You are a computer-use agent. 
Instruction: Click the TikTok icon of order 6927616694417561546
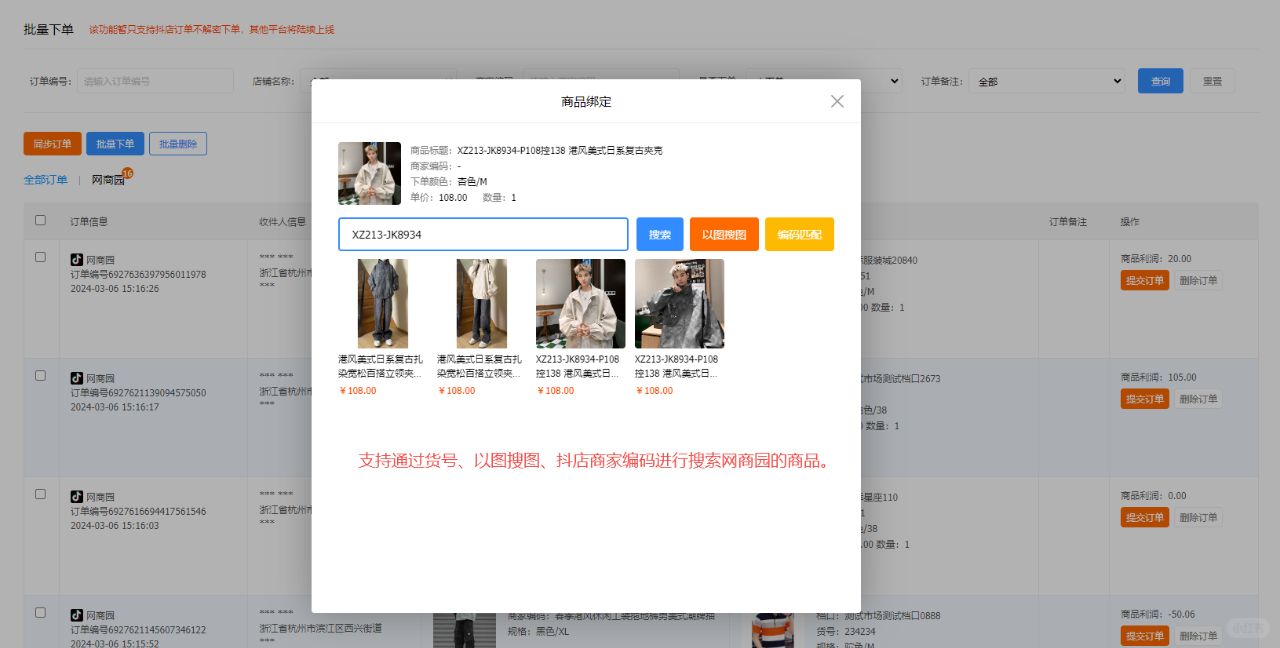click(x=76, y=496)
